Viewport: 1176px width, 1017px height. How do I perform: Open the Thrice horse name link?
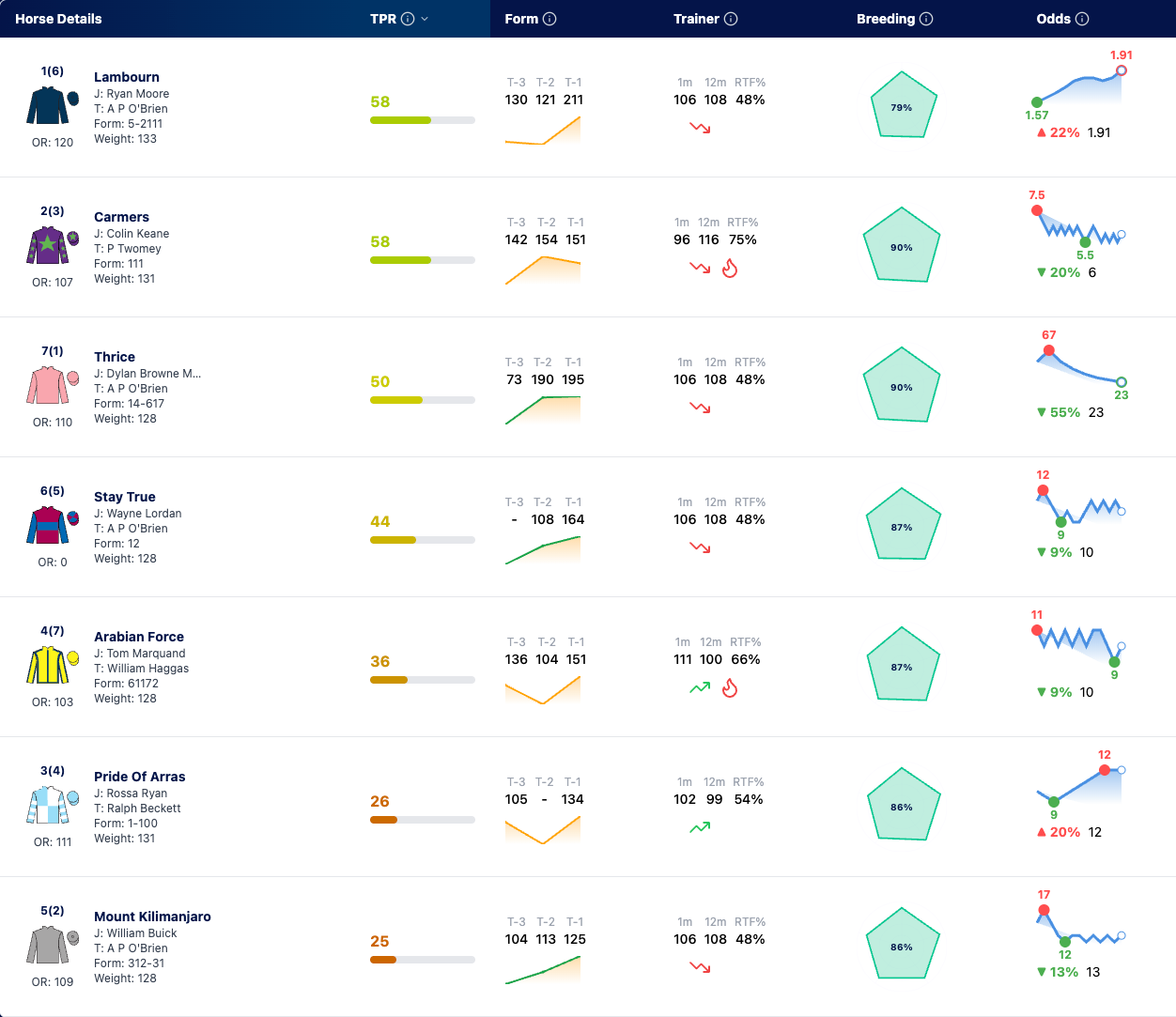115,357
